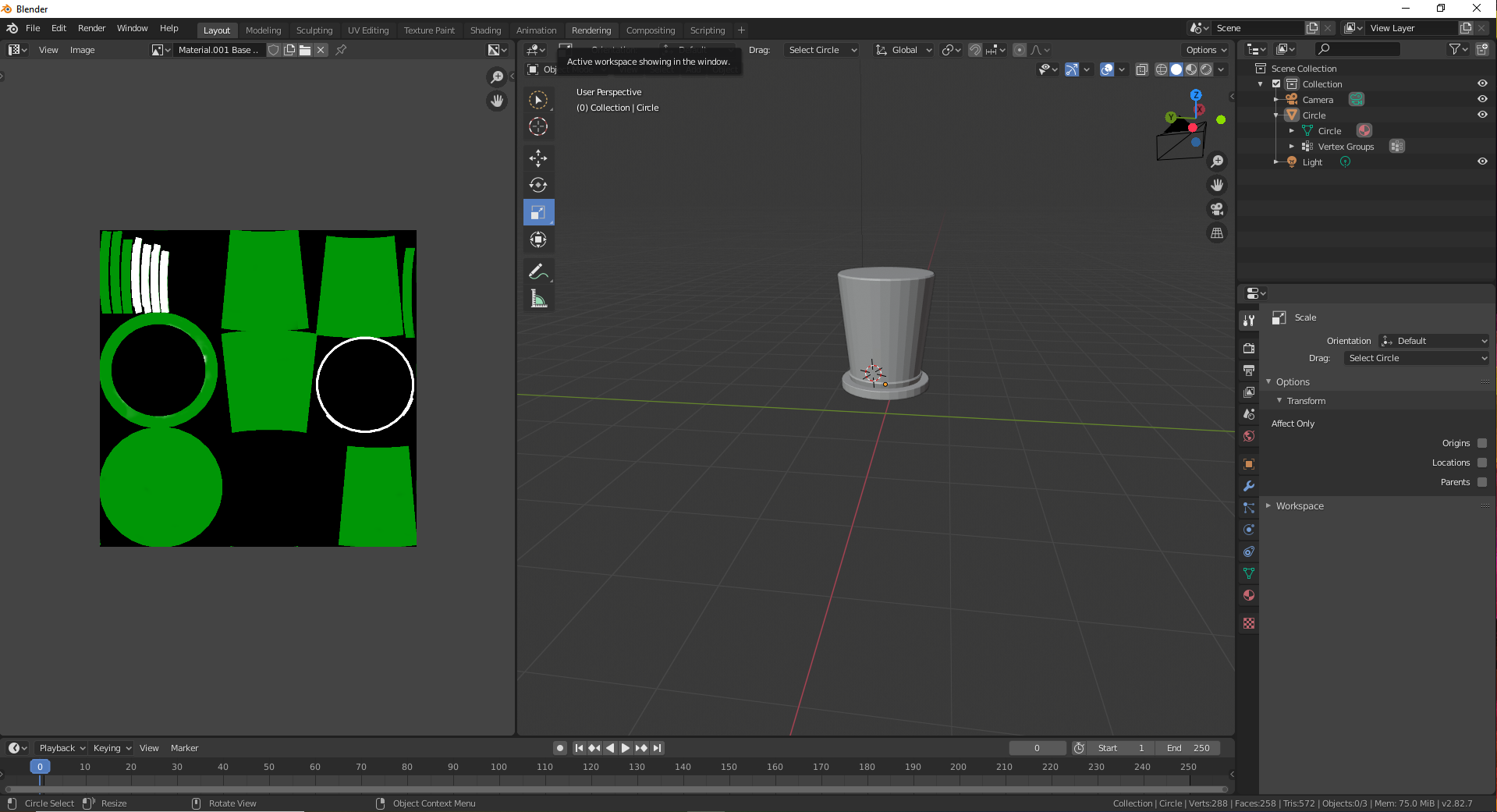Toggle camera view in viewport
The height and width of the screenshot is (812, 1497).
coord(1217,209)
